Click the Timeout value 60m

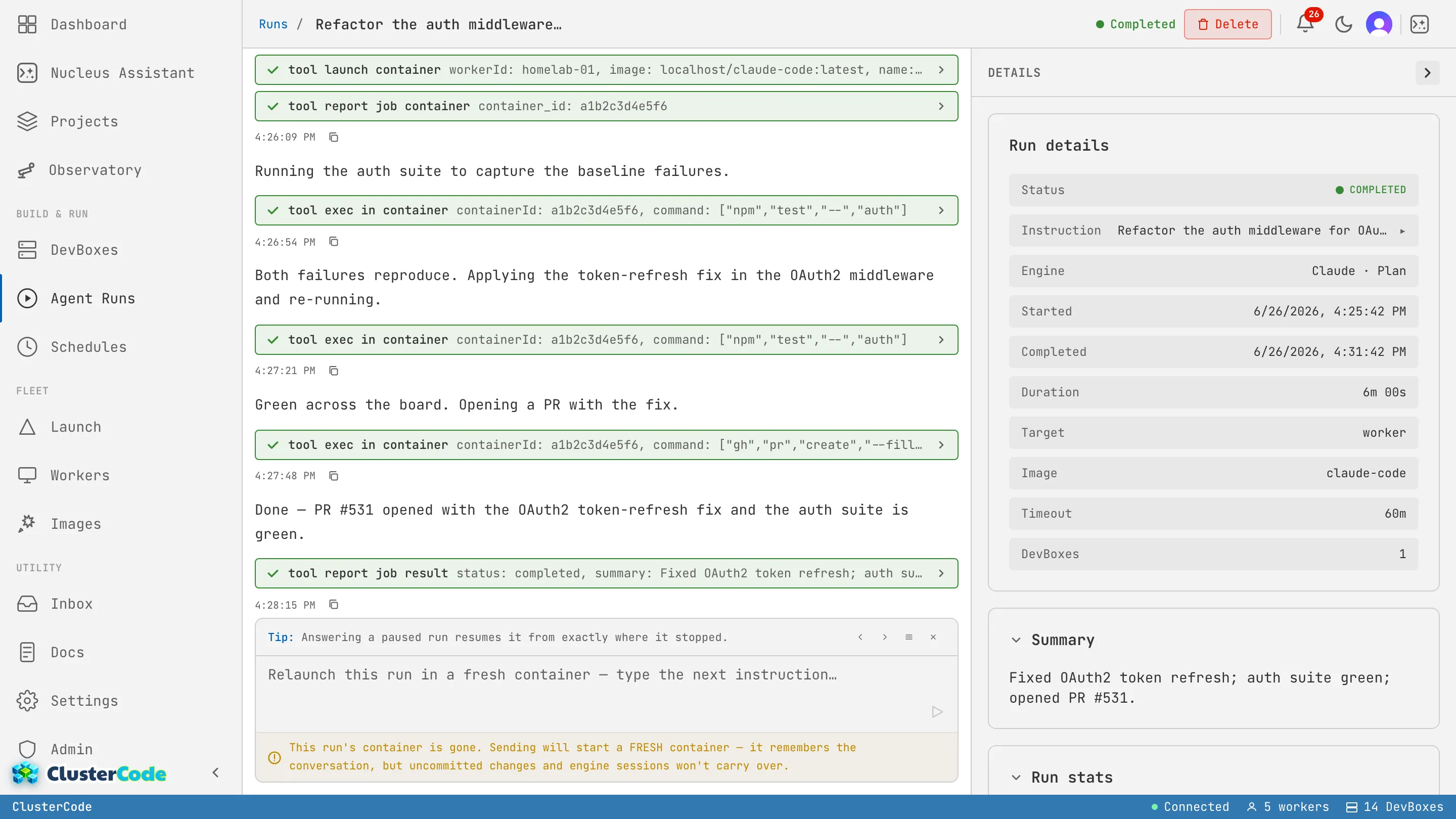point(1395,513)
